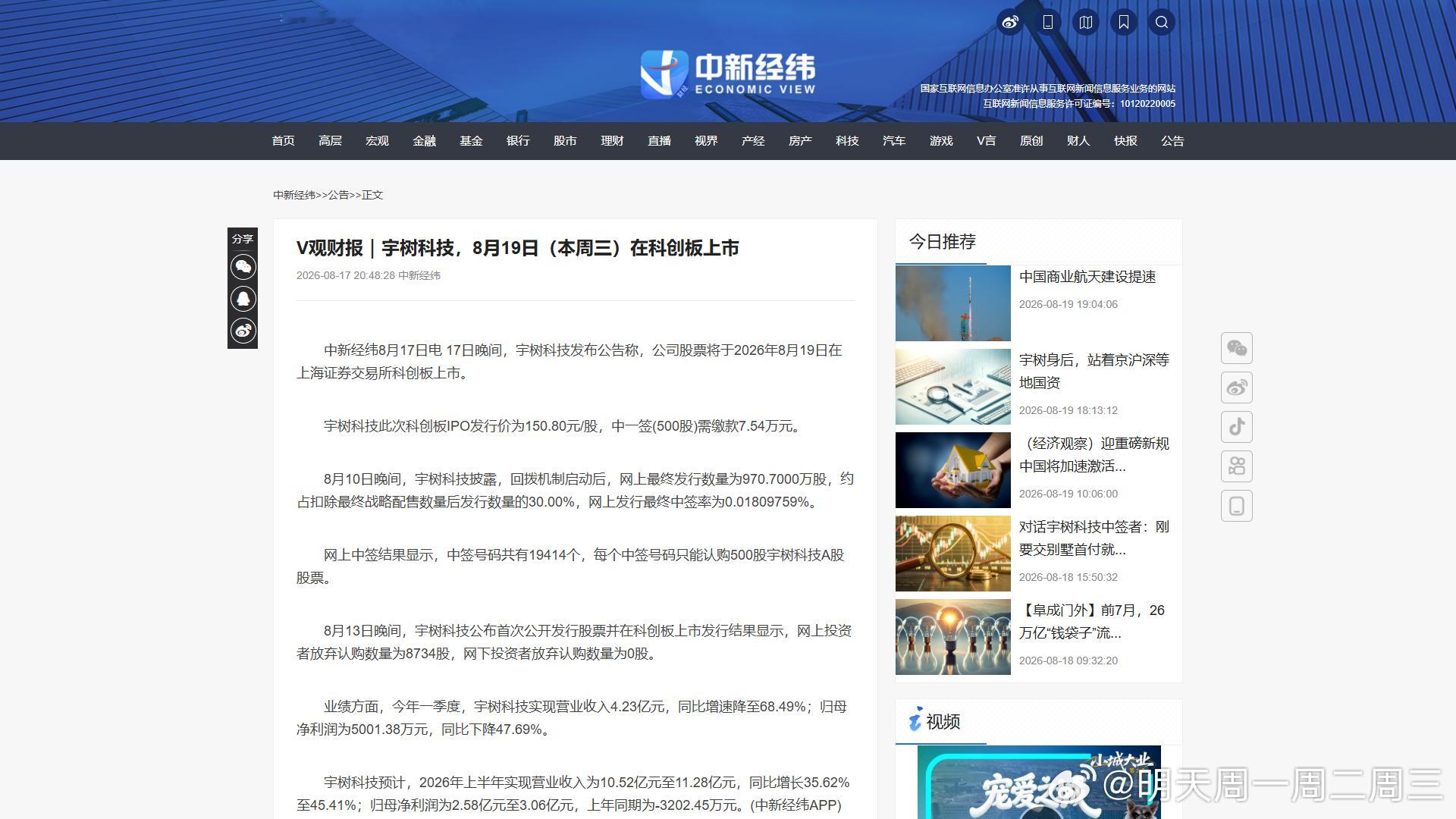Image resolution: width=1456 pixels, height=819 pixels.
Task: Open the Kuaishou icon in the floating sidebar
Action: (x=1237, y=466)
